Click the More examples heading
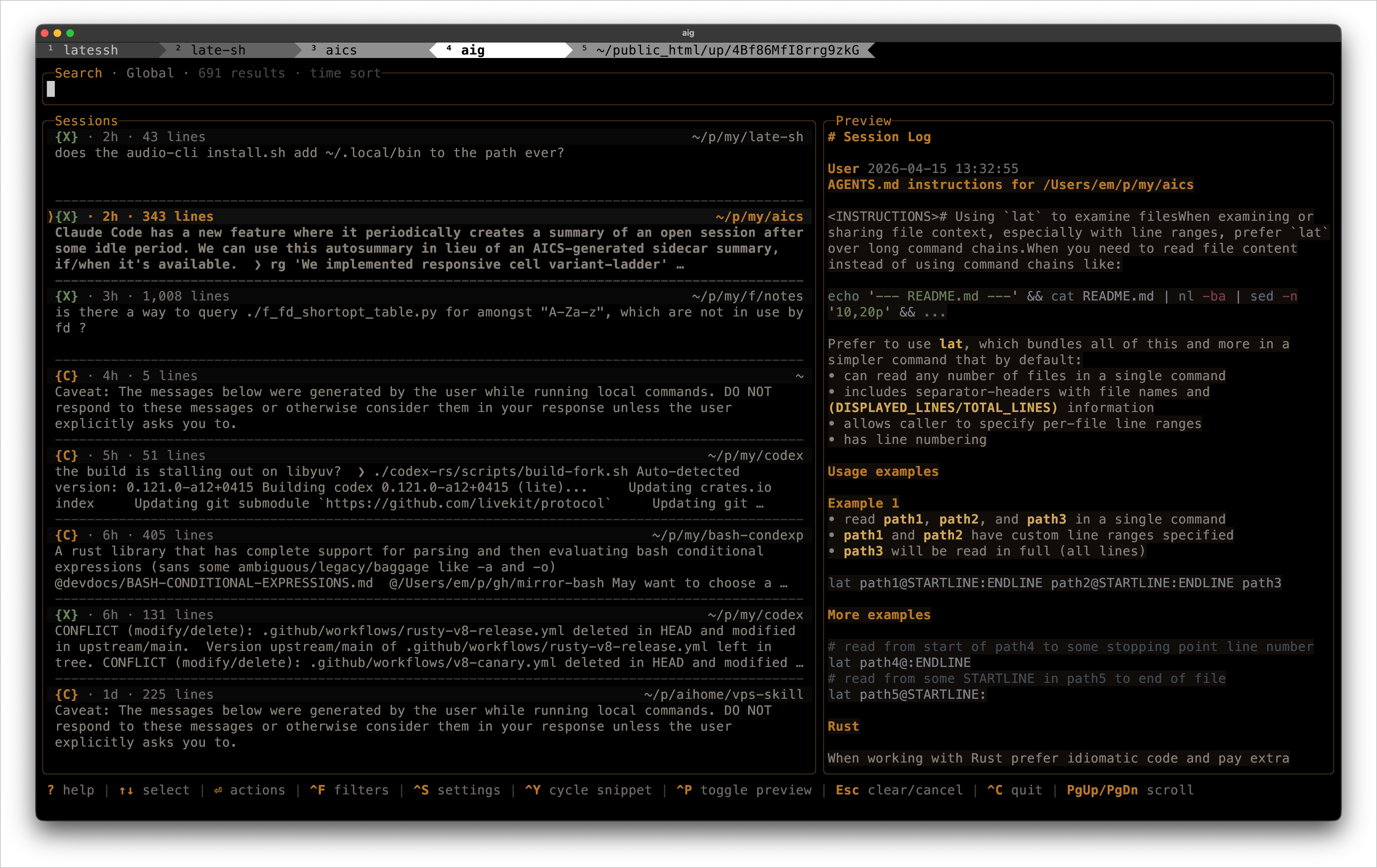Viewport: 1377px width, 868px height. [879, 615]
